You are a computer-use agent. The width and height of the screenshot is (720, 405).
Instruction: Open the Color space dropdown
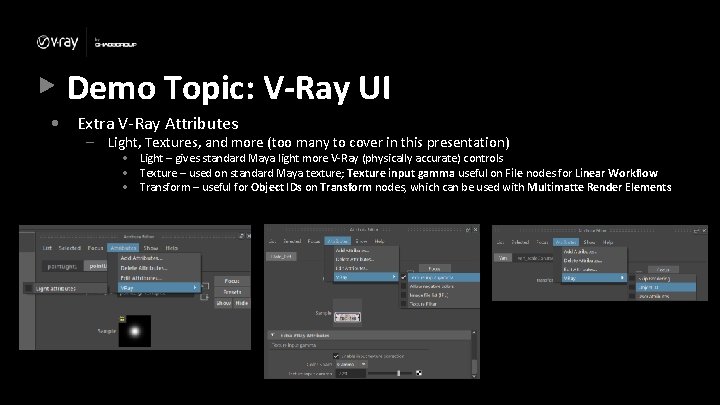click(351, 364)
